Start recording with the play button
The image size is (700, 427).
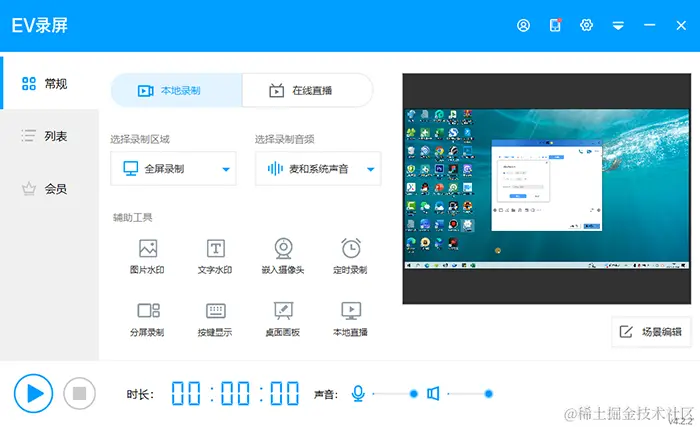click(x=33, y=394)
